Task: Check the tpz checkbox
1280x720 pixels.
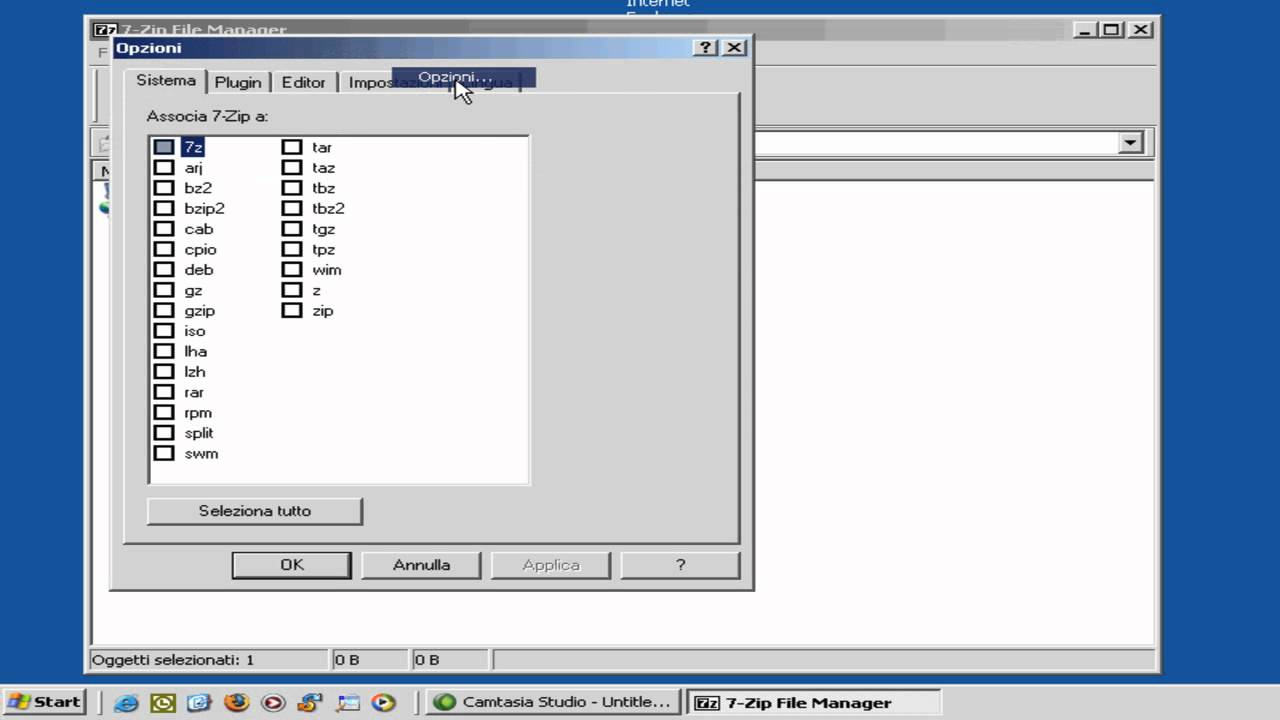Action: coord(292,249)
